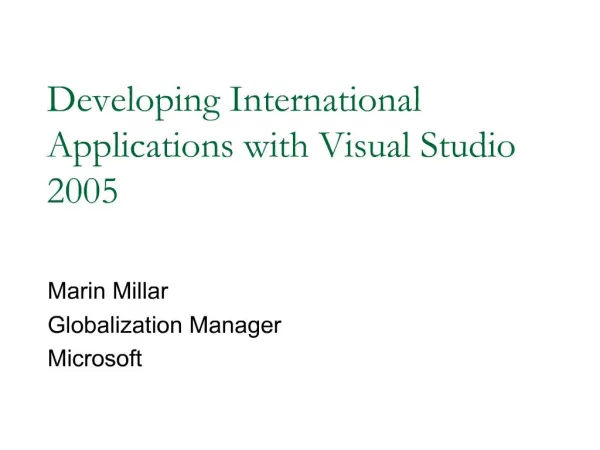The width and height of the screenshot is (600, 450).
Task: Click the title line "Applications with Visual Studio"
Action: pyautogui.click(x=282, y=148)
